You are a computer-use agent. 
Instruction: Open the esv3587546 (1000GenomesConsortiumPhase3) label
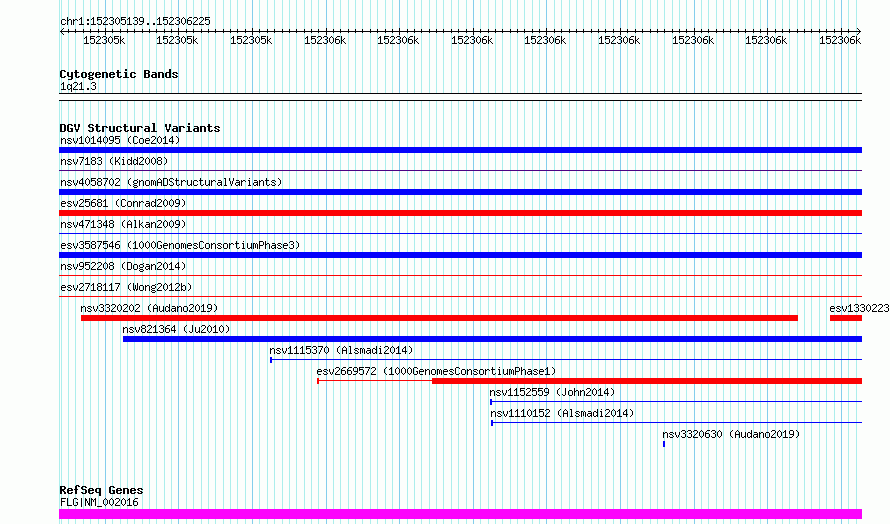tap(180, 245)
